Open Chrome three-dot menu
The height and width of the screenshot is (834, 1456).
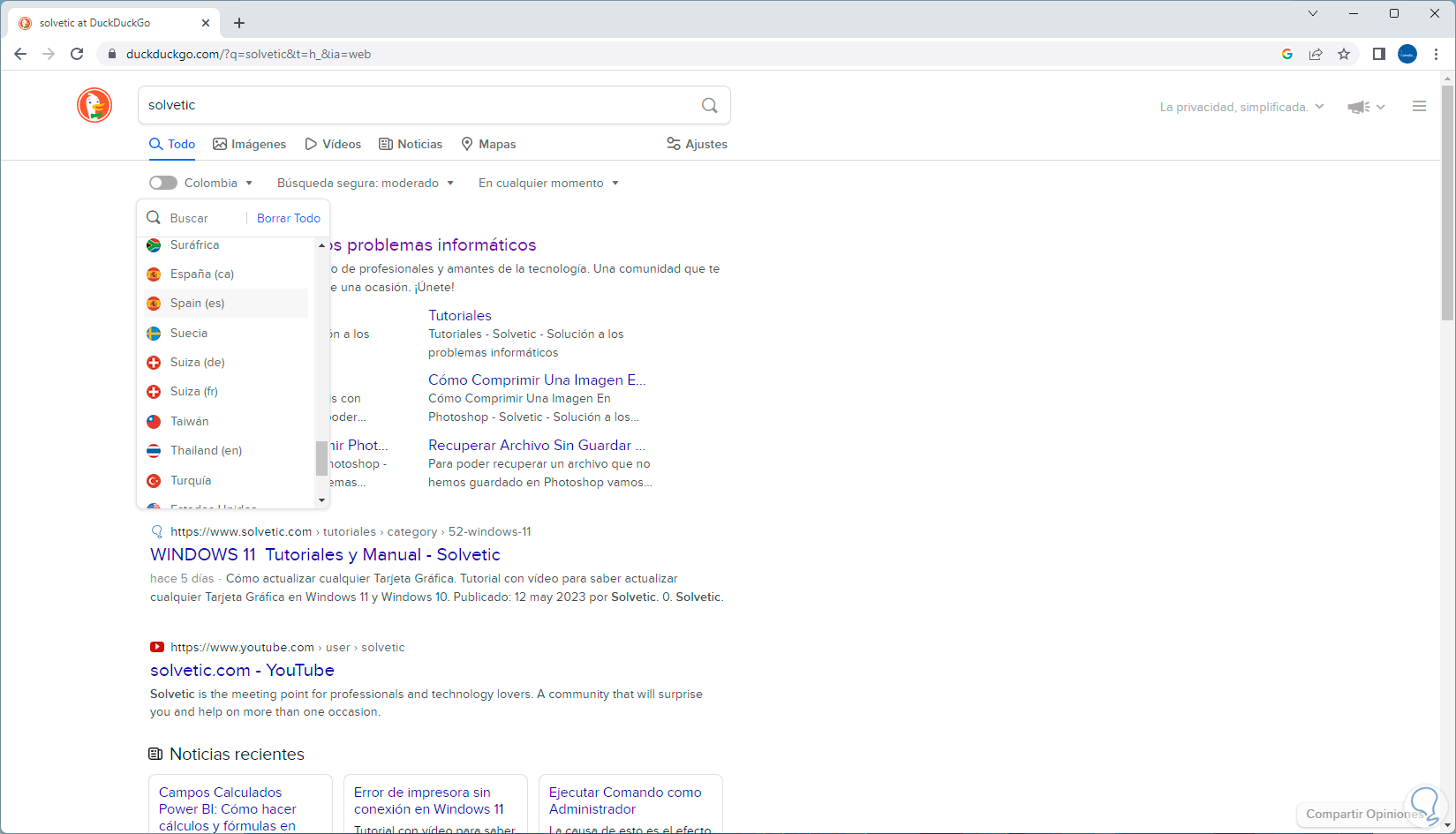point(1437,54)
